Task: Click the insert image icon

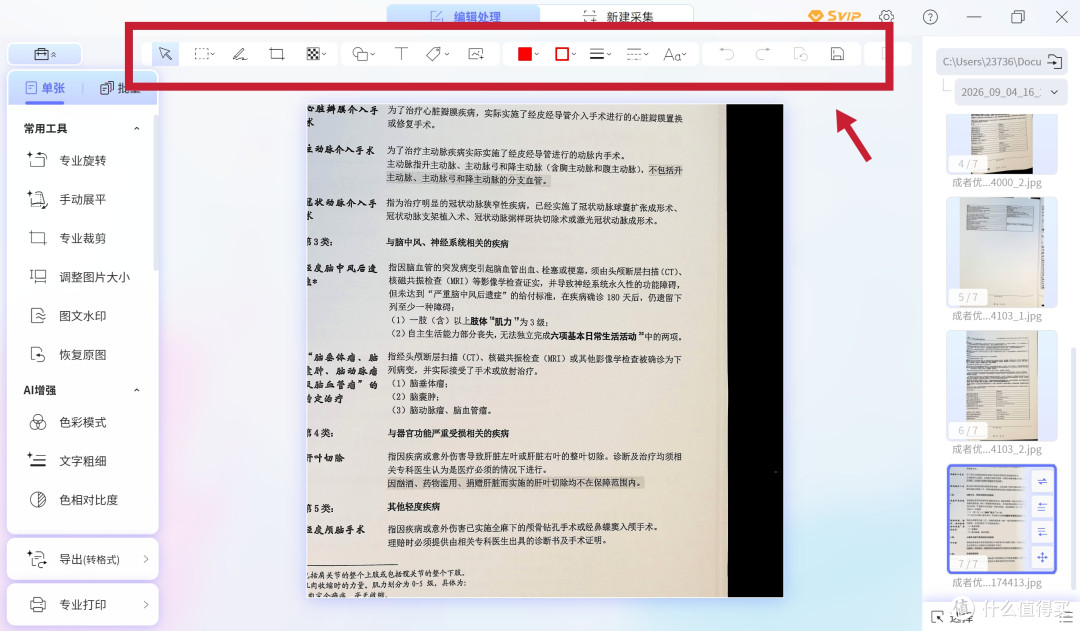Action: coord(476,54)
